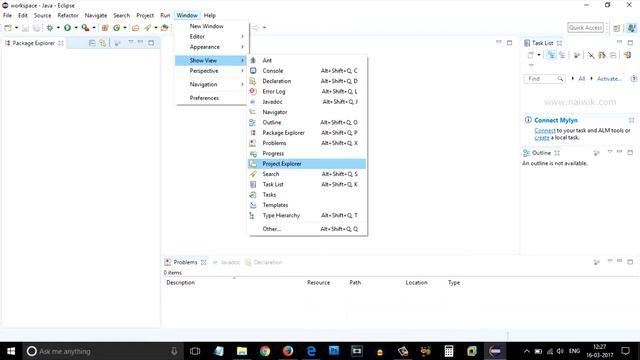Click the Java perspective icon

click(631, 28)
